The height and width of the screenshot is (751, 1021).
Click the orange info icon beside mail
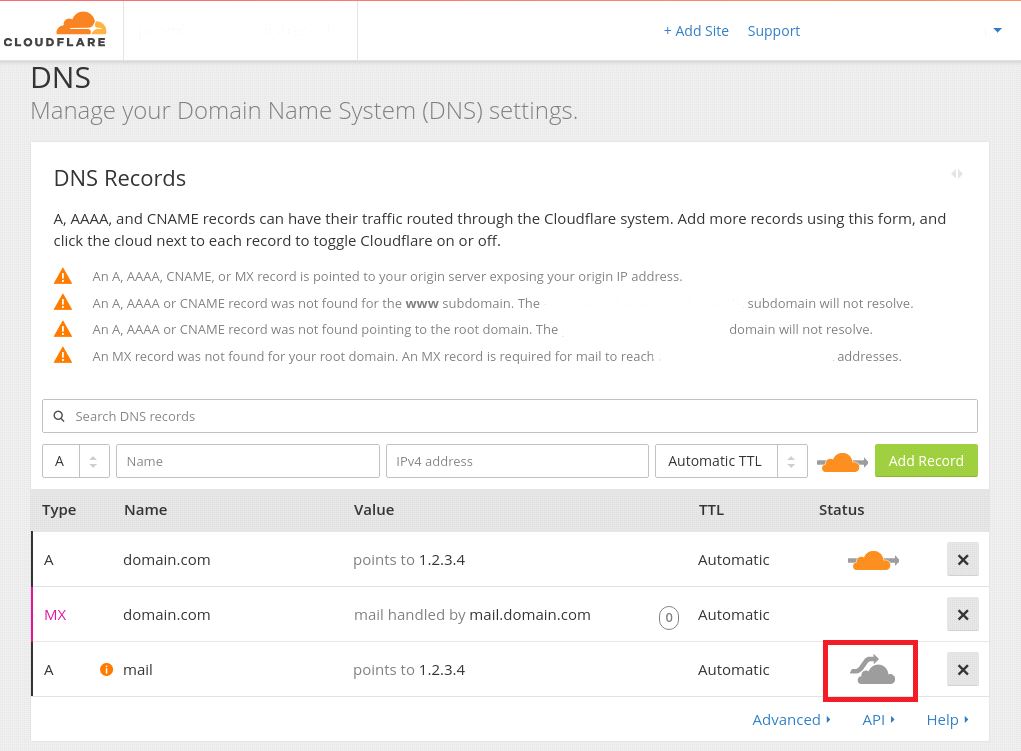pos(106,669)
